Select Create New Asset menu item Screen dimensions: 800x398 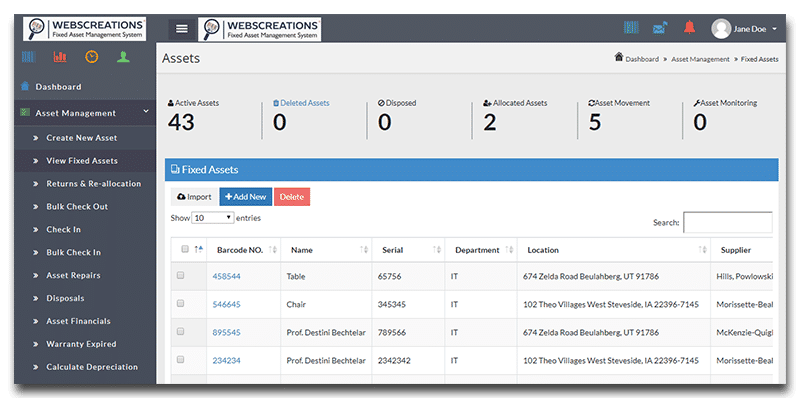point(82,138)
